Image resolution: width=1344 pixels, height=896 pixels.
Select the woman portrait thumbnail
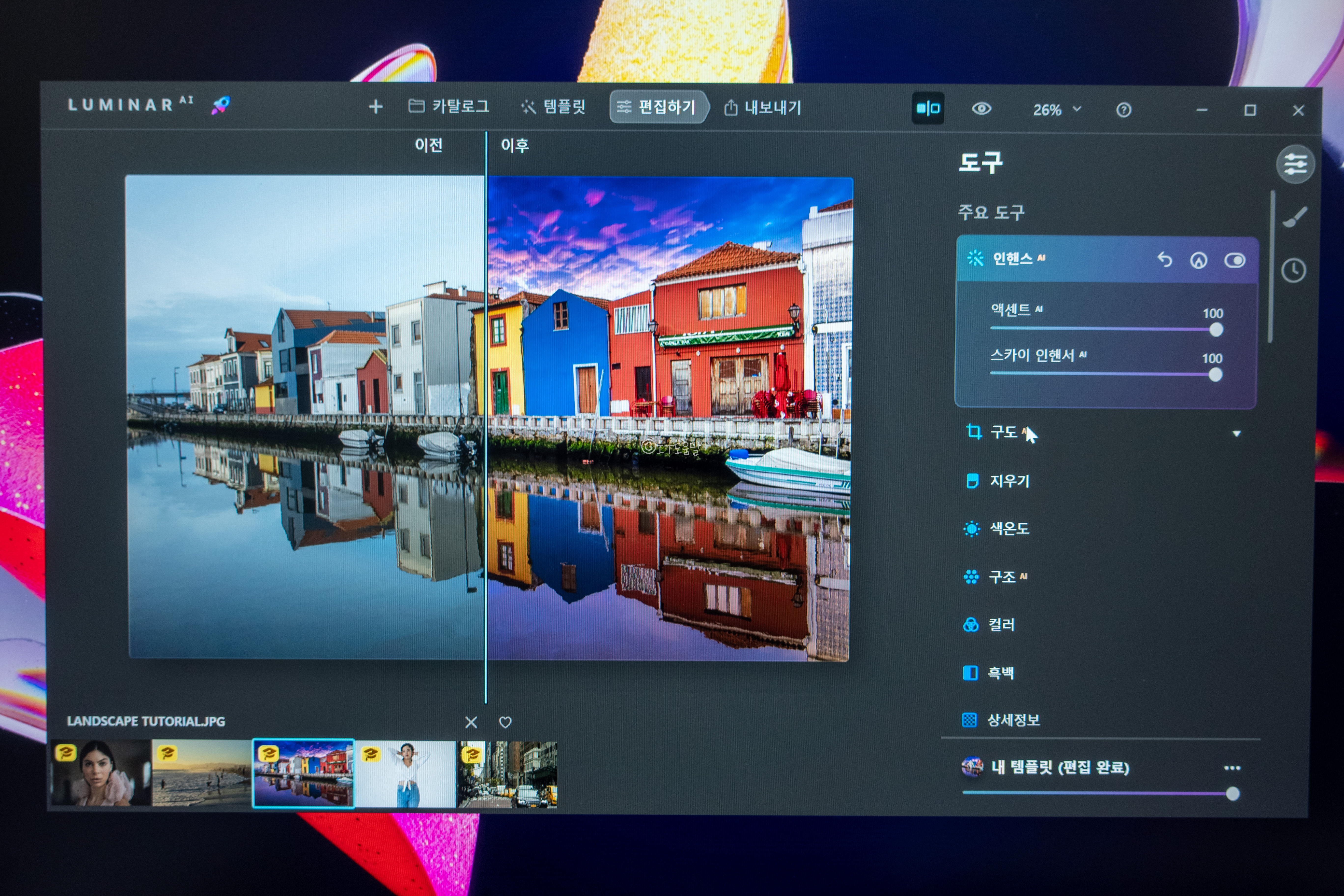pos(101,773)
